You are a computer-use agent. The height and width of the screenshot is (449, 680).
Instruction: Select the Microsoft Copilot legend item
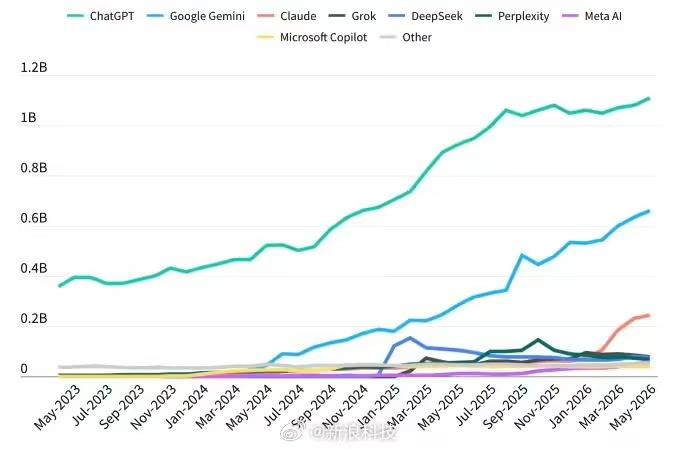point(312,37)
